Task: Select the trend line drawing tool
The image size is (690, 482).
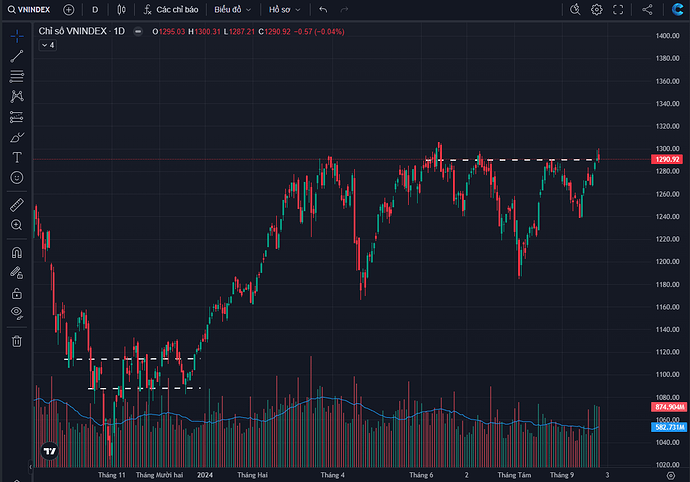Action: click(16, 56)
